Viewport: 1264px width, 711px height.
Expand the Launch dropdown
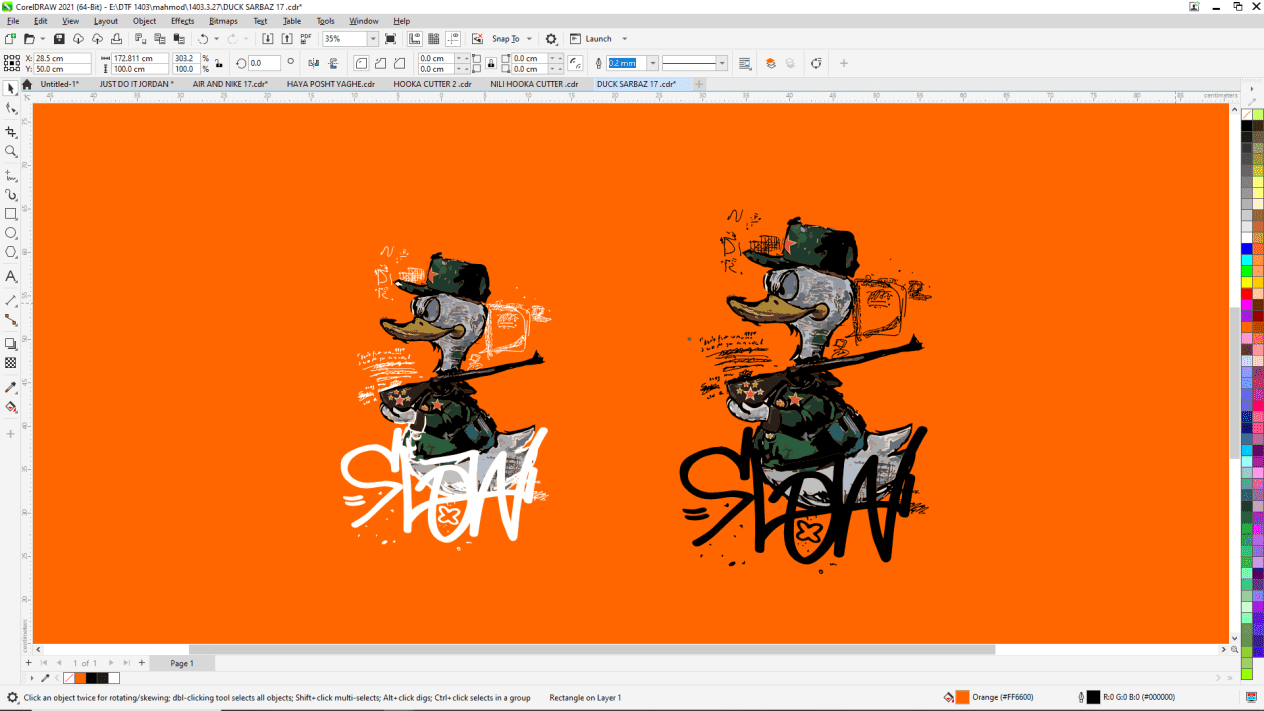[x=625, y=39]
